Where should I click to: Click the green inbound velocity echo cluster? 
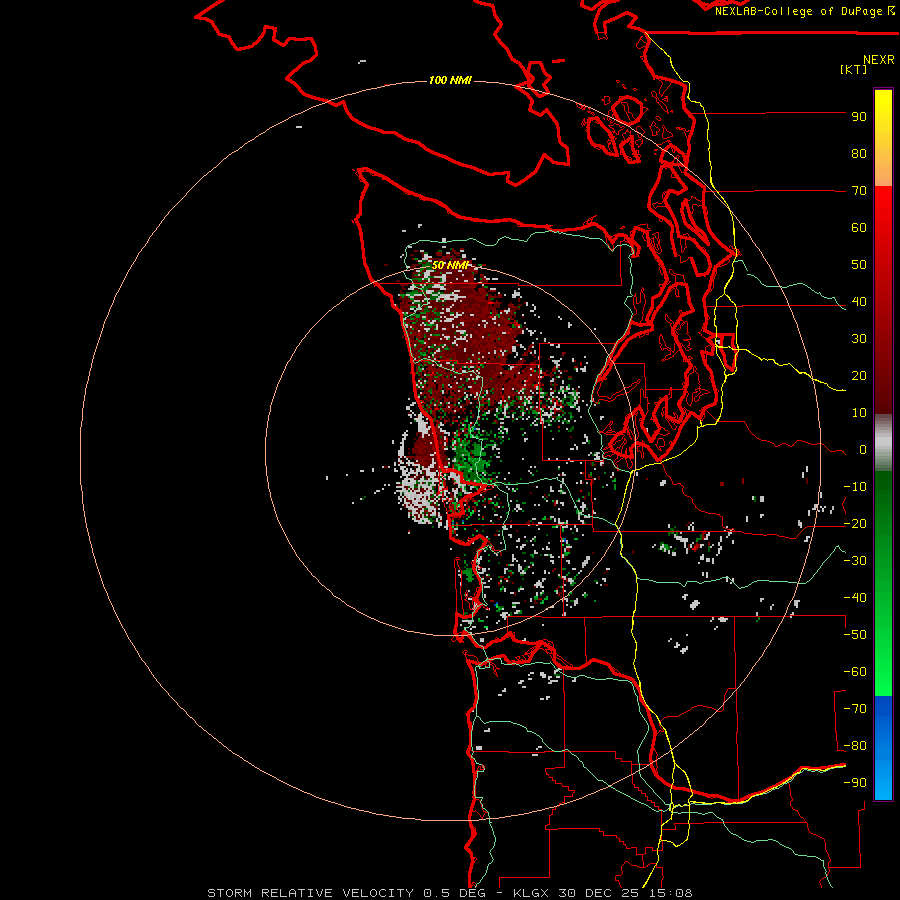tap(472, 453)
